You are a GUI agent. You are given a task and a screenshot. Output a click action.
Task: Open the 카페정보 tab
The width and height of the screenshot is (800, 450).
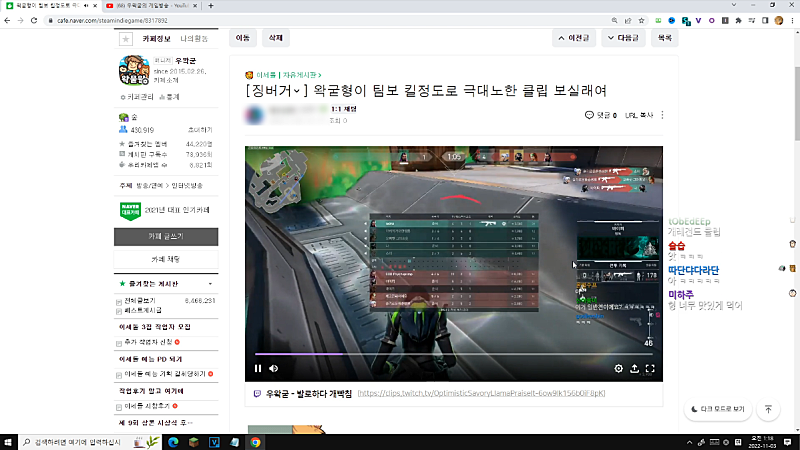coord(156,39)
